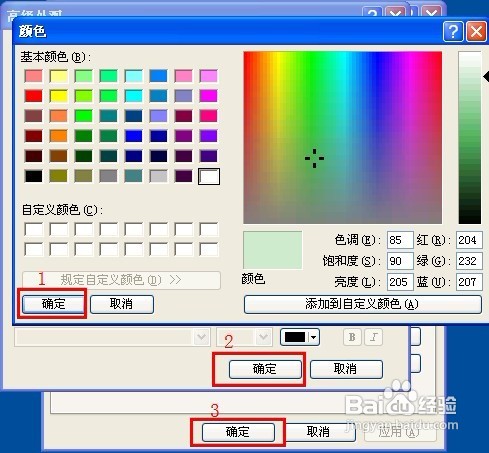Click 添加到自定义颜色 button
Screen dimensions: 489x453
[x=363, y=304]
